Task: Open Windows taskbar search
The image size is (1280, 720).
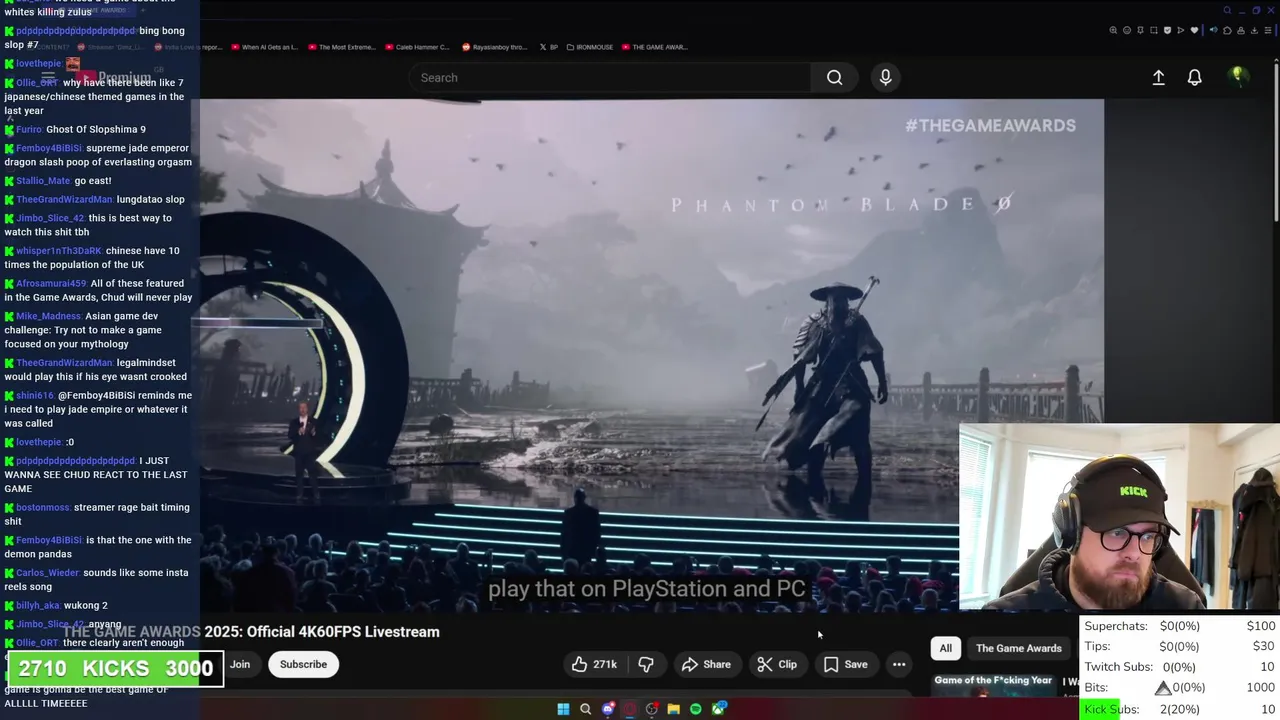Action: (x=585, y=709)
